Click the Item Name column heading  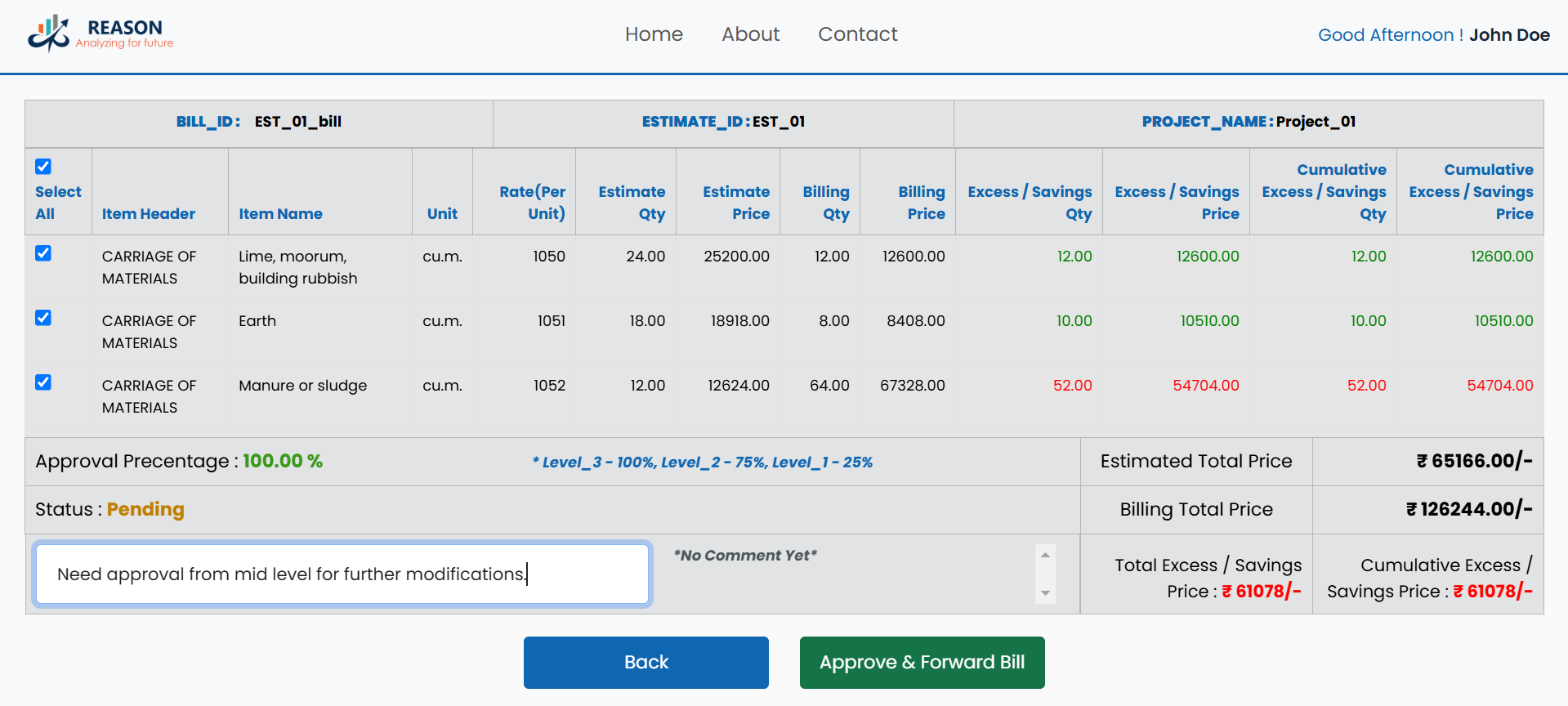(x=280, y=214)
